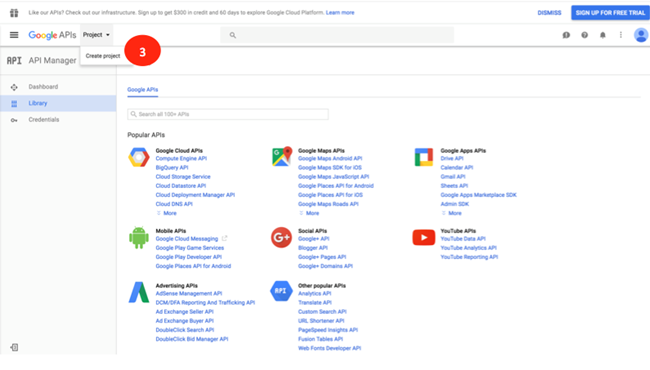Open Translate API link
The height and width of the screenshot is (370, 650).
coord(315,302)
